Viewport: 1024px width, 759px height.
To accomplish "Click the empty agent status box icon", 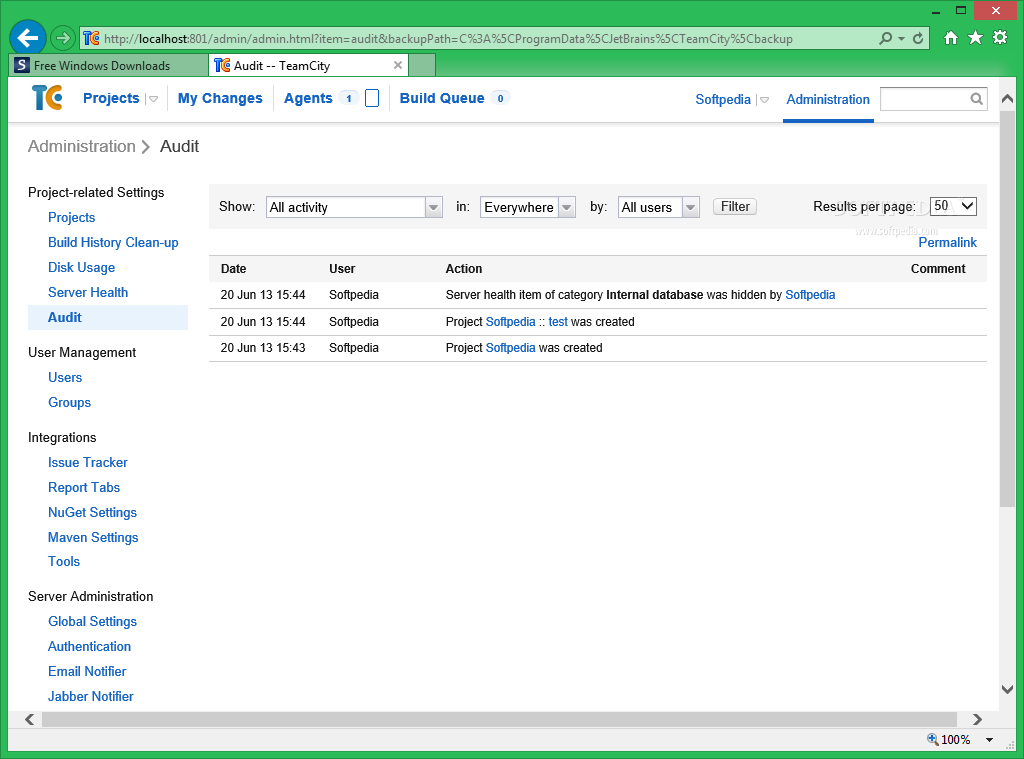I will point(372,98).
